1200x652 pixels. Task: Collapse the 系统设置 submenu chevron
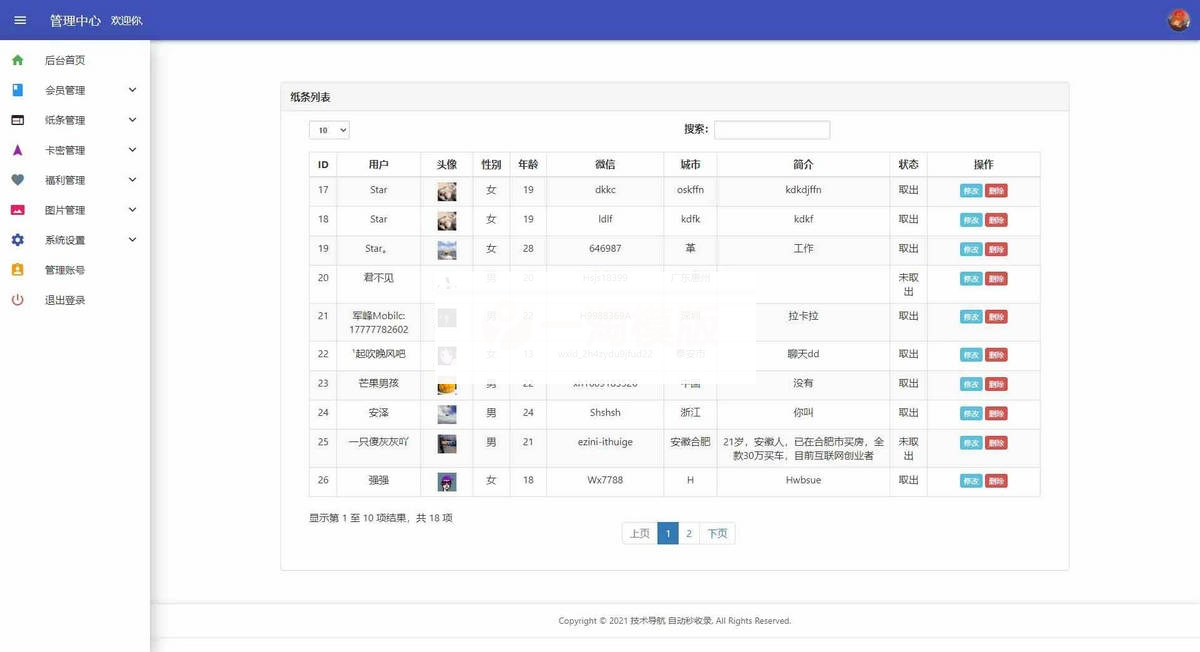pos(131,240)
